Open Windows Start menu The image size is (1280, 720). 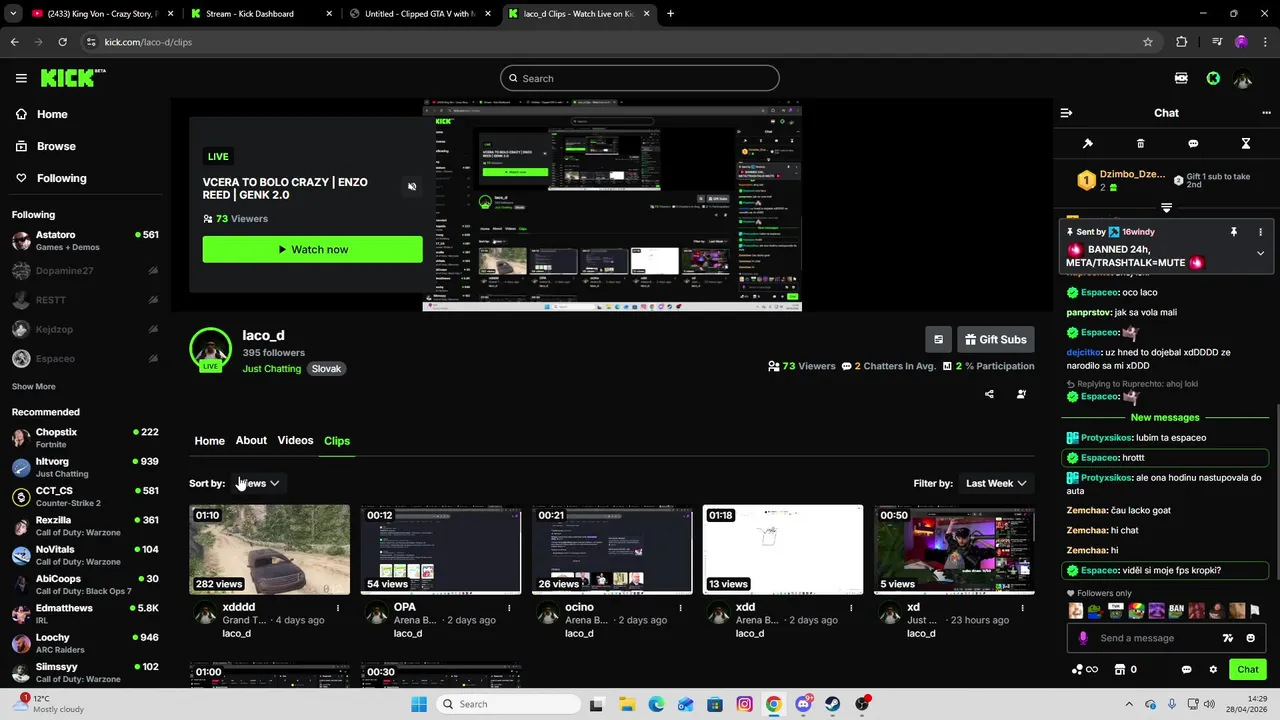[x=418, y=704]
